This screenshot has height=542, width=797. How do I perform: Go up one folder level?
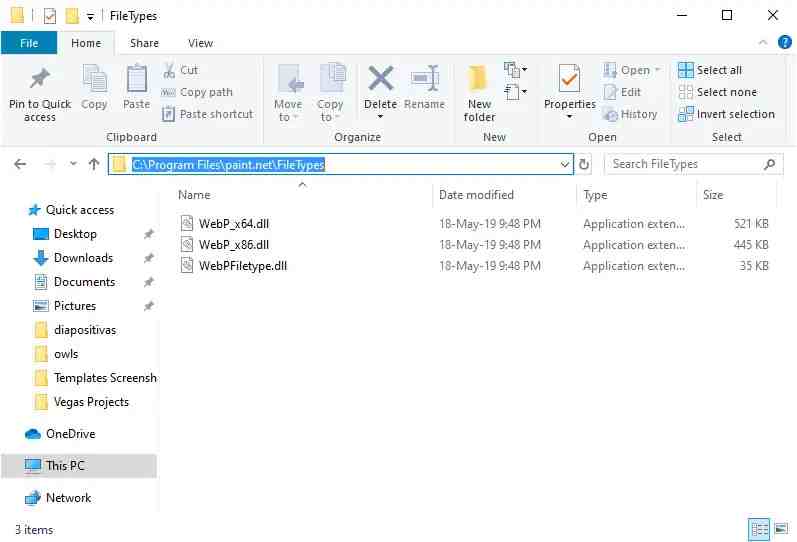[94, 164]
